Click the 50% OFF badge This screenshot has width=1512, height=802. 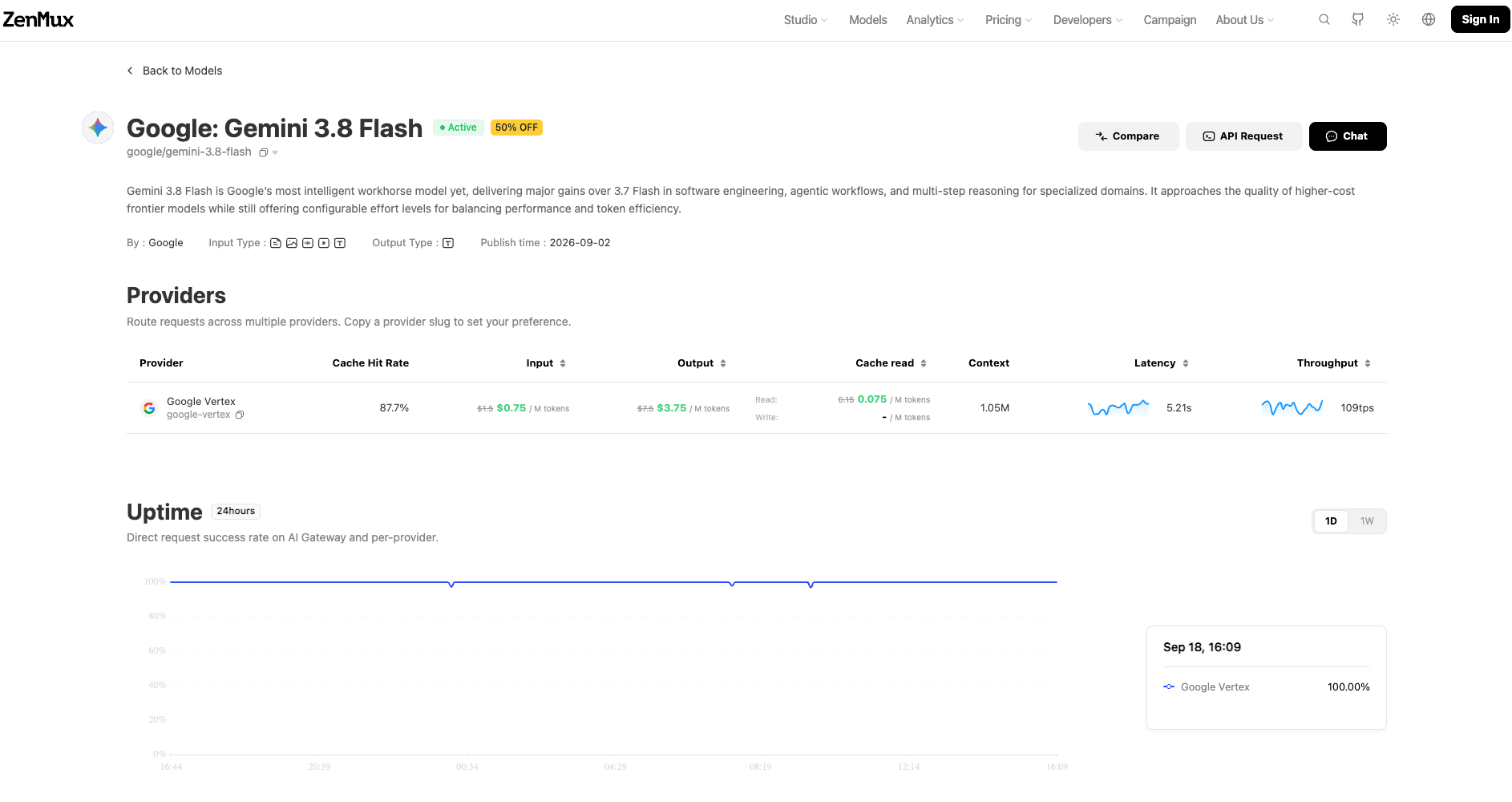pyautogui.click(x=516, y=128)
